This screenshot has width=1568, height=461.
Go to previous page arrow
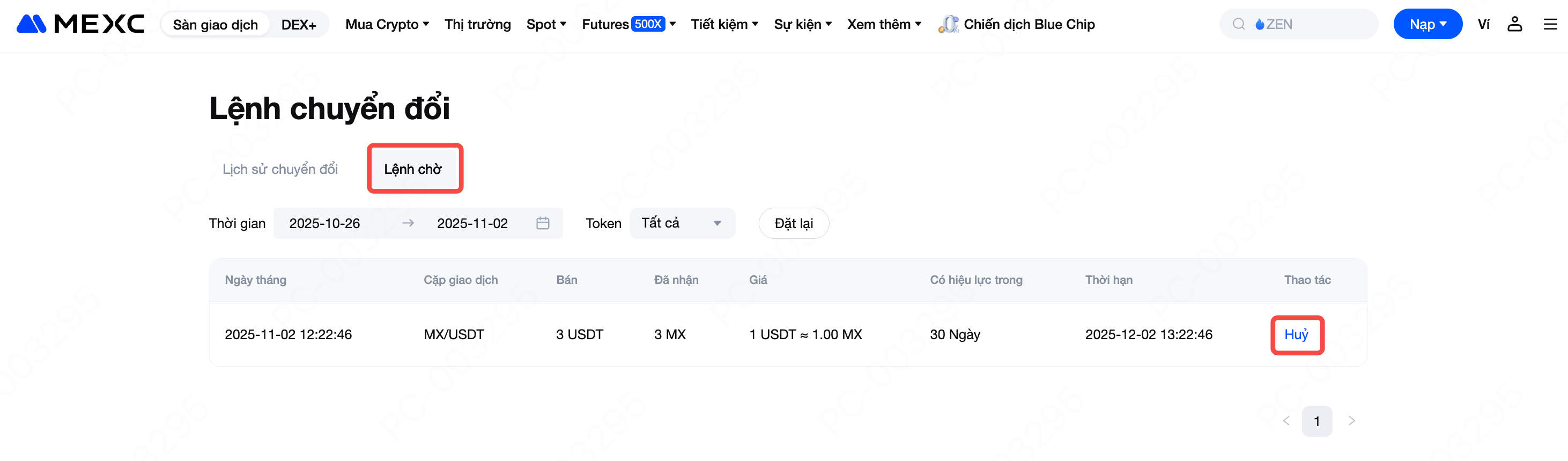click(x=1285, y=421)
